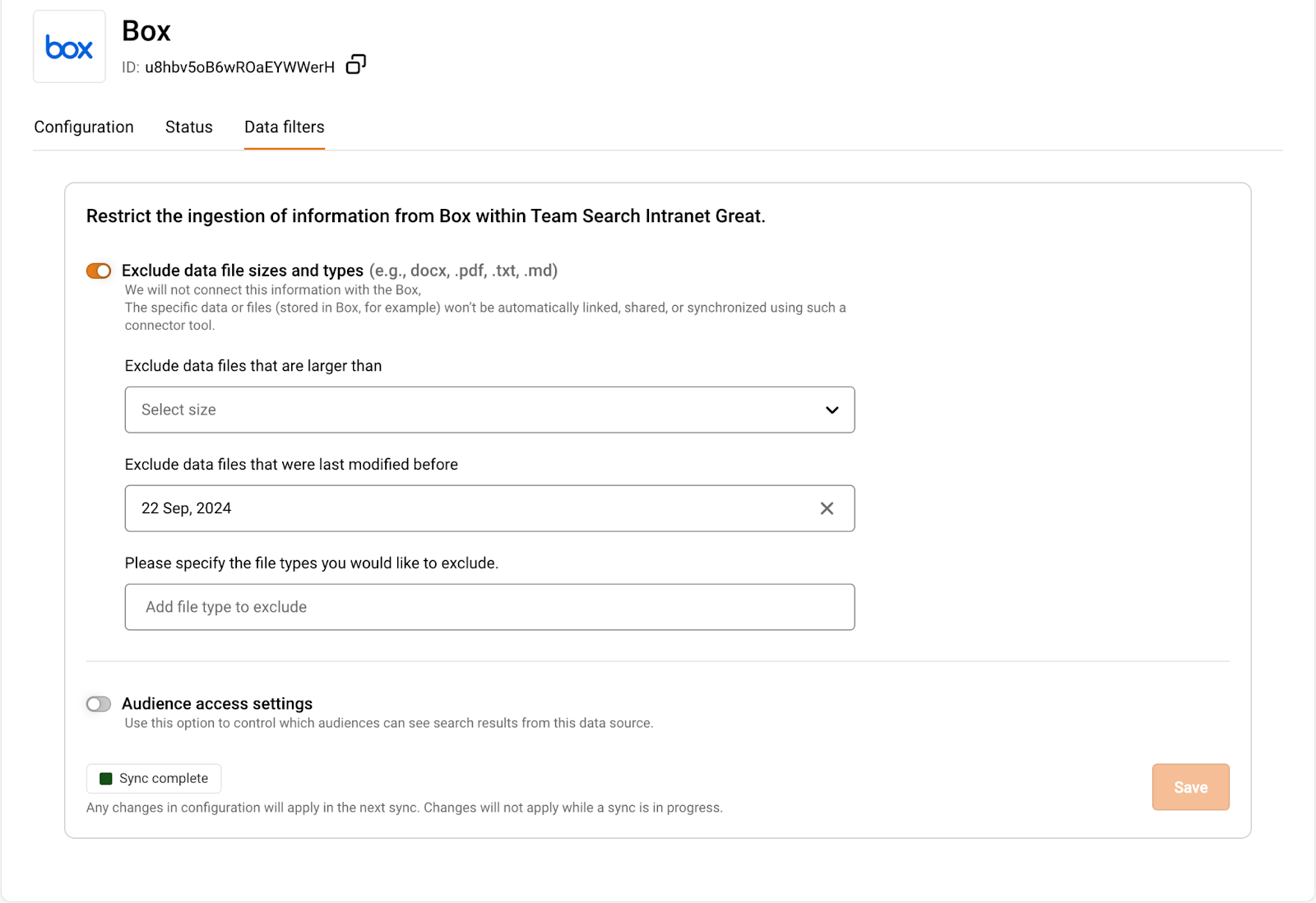Click the chevron arrow in Select size
The image size is (1316, 903).
(x=832, y=410)
